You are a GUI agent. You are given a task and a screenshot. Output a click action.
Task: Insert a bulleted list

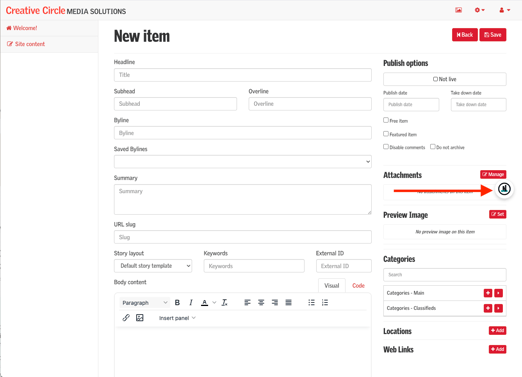click(x=311, y=303)
